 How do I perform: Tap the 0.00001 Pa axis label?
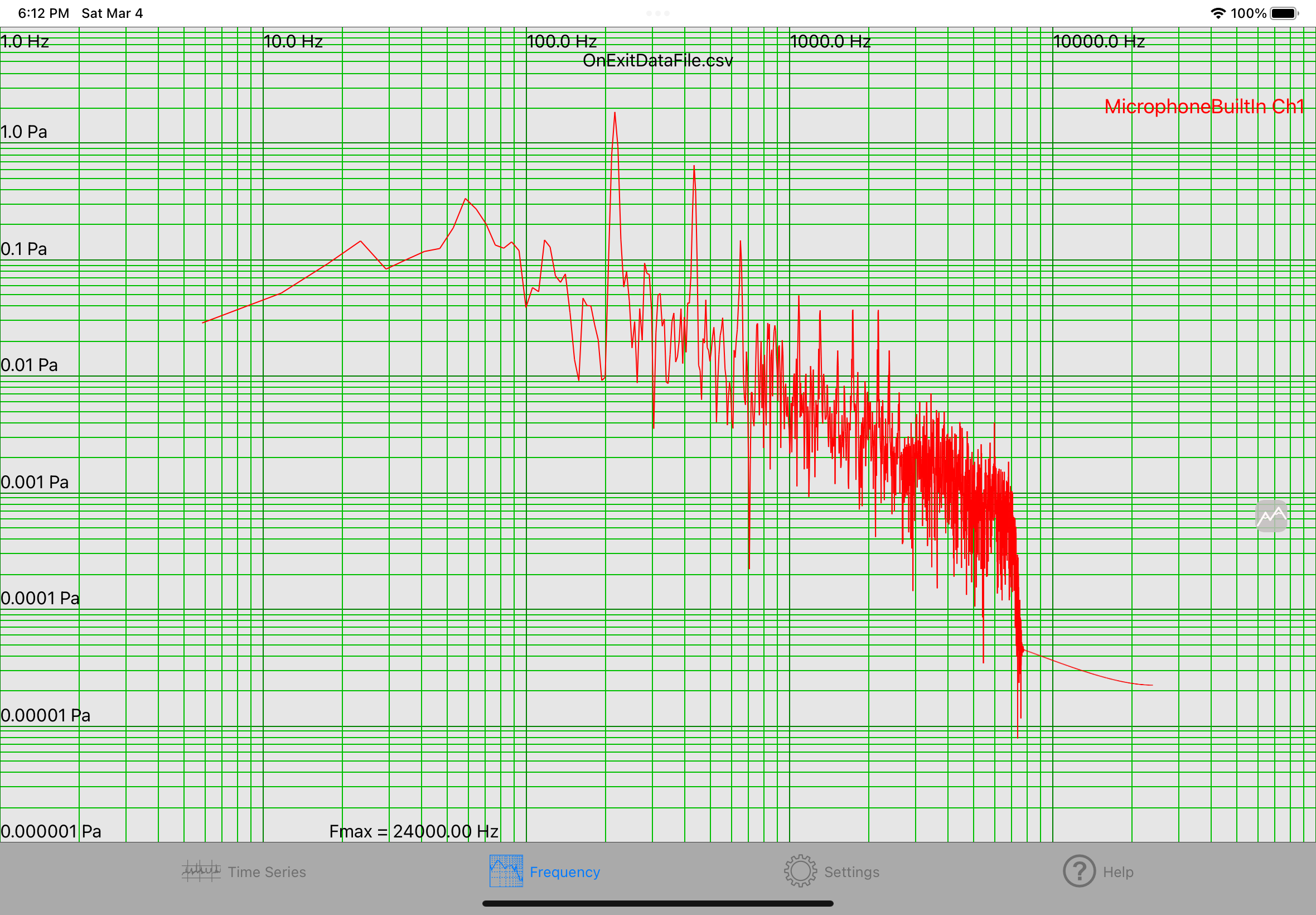[45, 715]
